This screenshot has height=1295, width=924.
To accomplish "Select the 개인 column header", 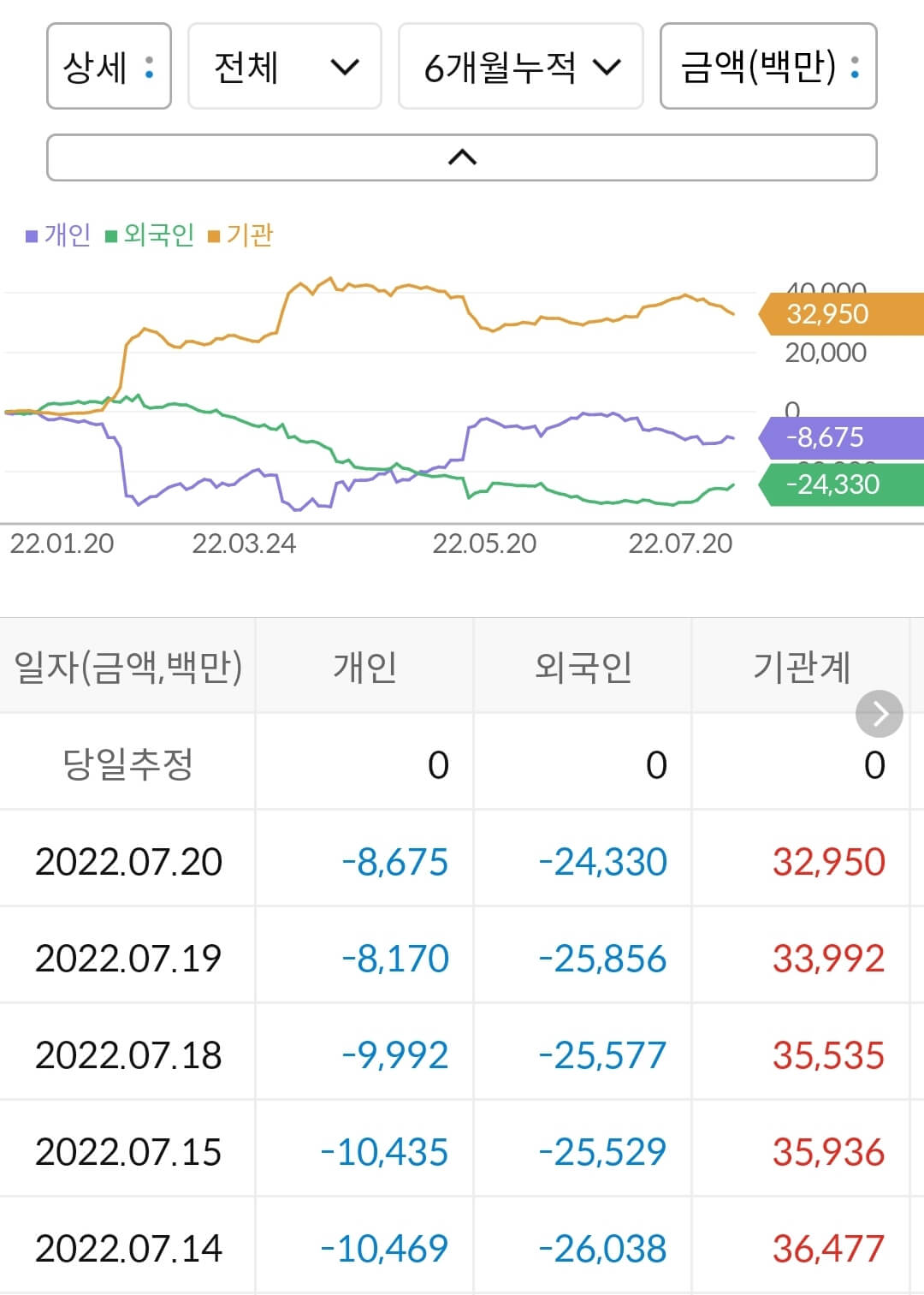I will point(364,664).
